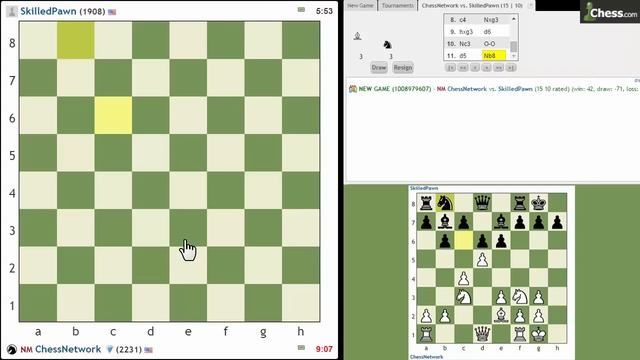Viewport: 640px width, 360px height.
Task: Select the white rook on f1 of the small board
Action: 520,334
